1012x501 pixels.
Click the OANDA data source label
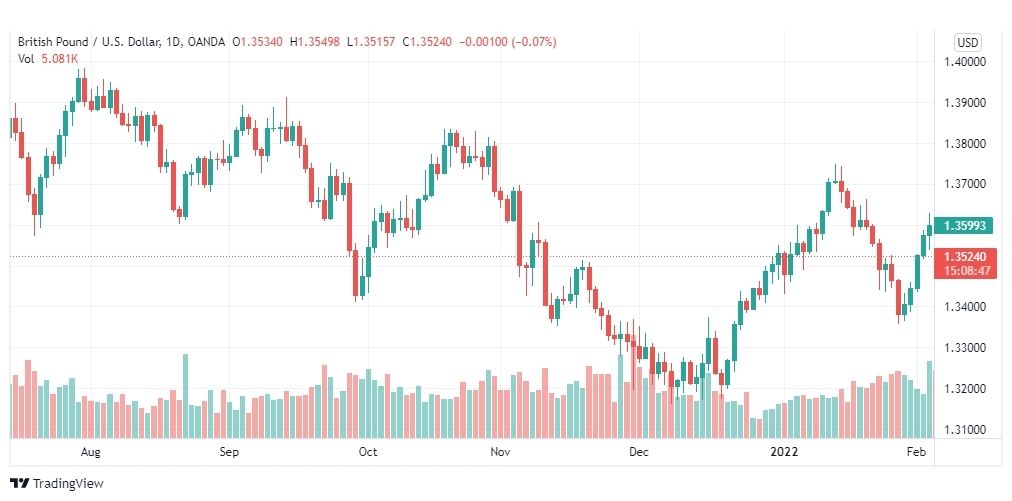pos(206,42)
